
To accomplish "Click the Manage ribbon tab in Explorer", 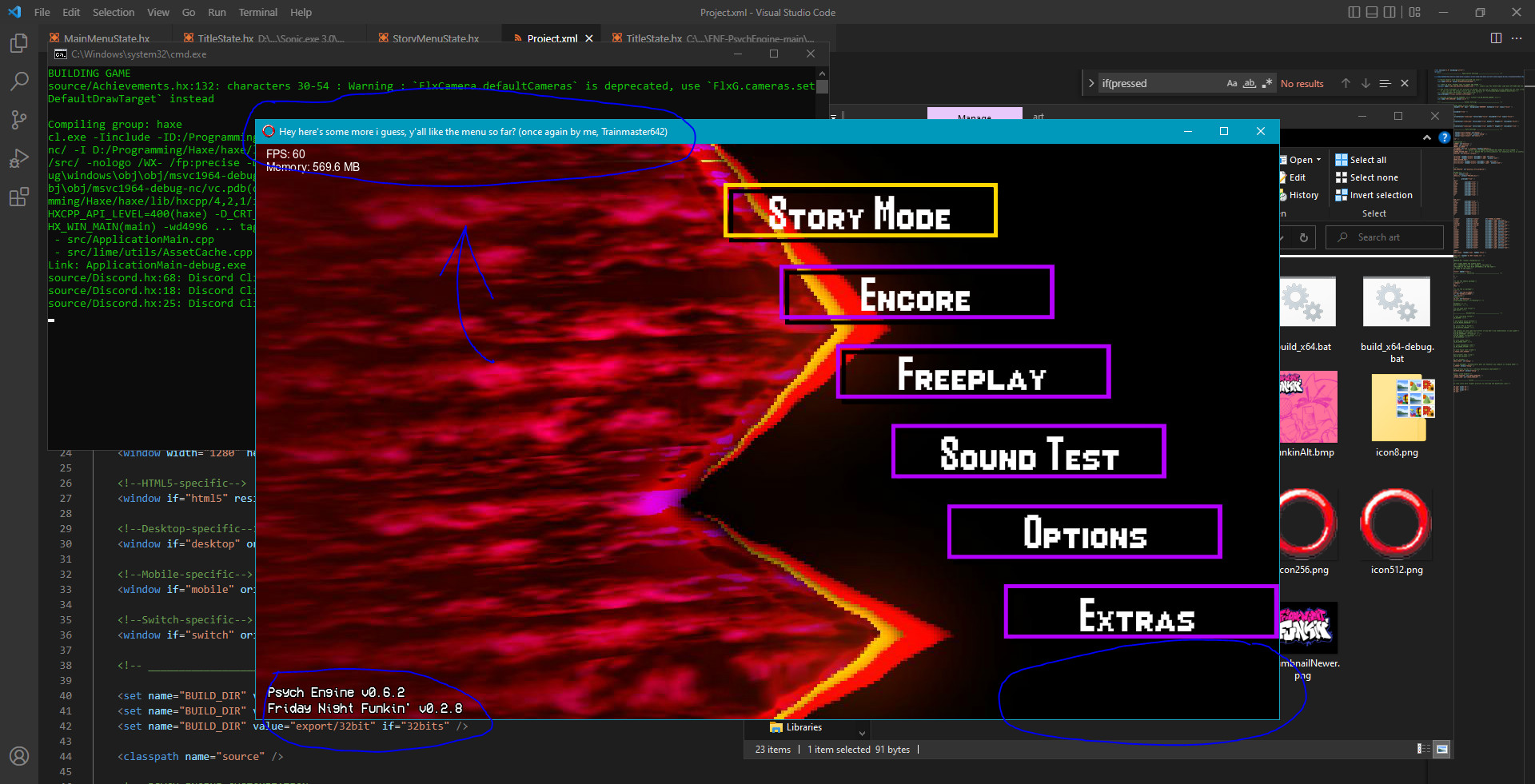I will pos(975,114).
